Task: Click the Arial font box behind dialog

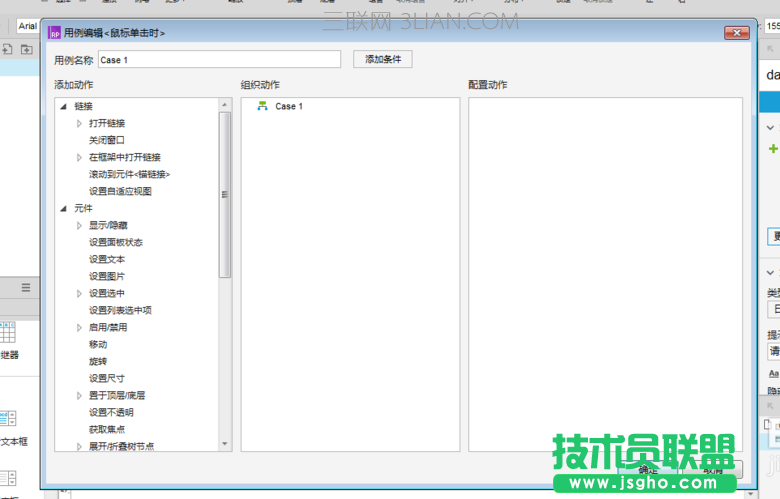Action: (x=27, y=26)
